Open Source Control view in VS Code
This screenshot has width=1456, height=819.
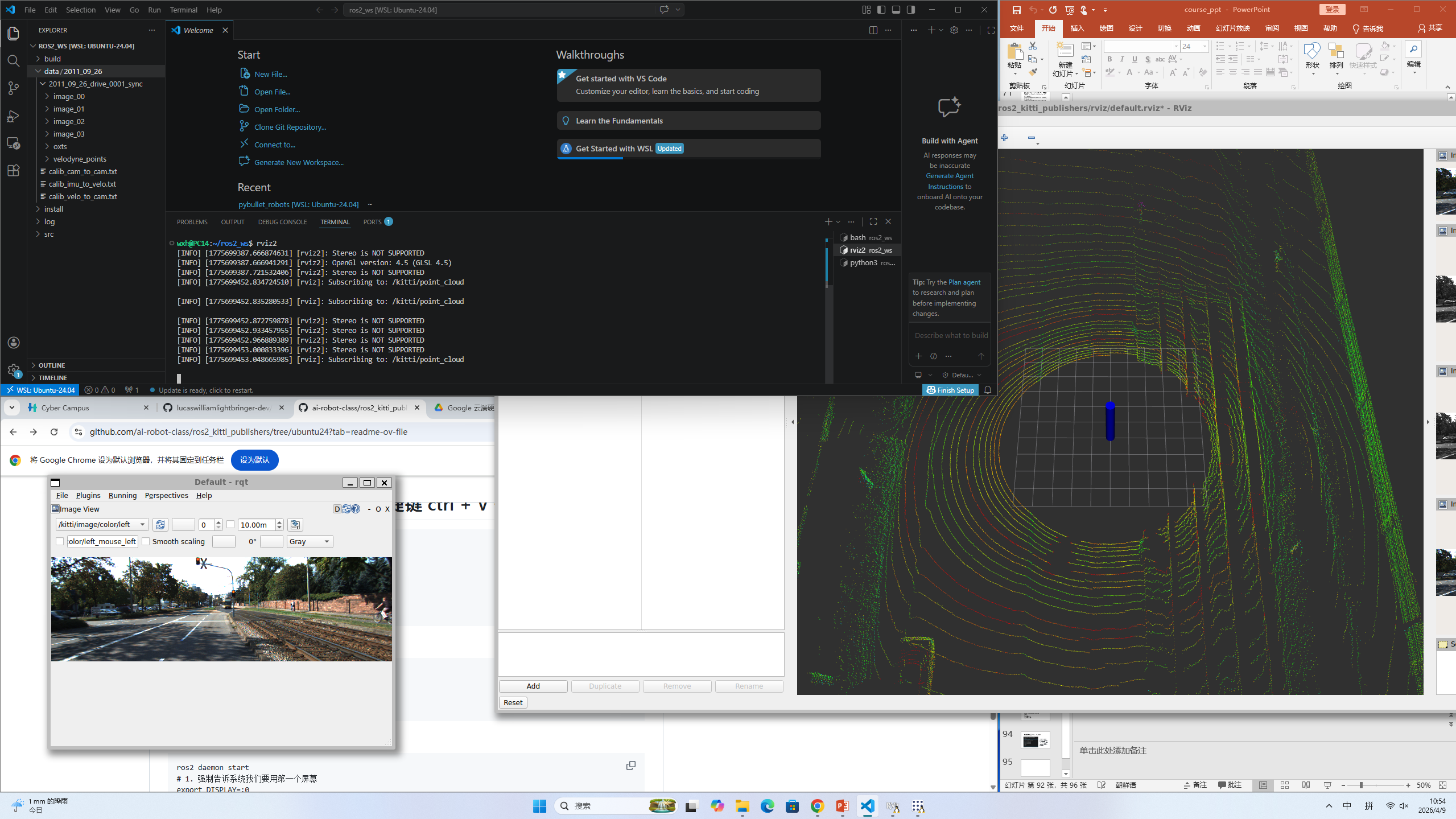tap(14, 88)
